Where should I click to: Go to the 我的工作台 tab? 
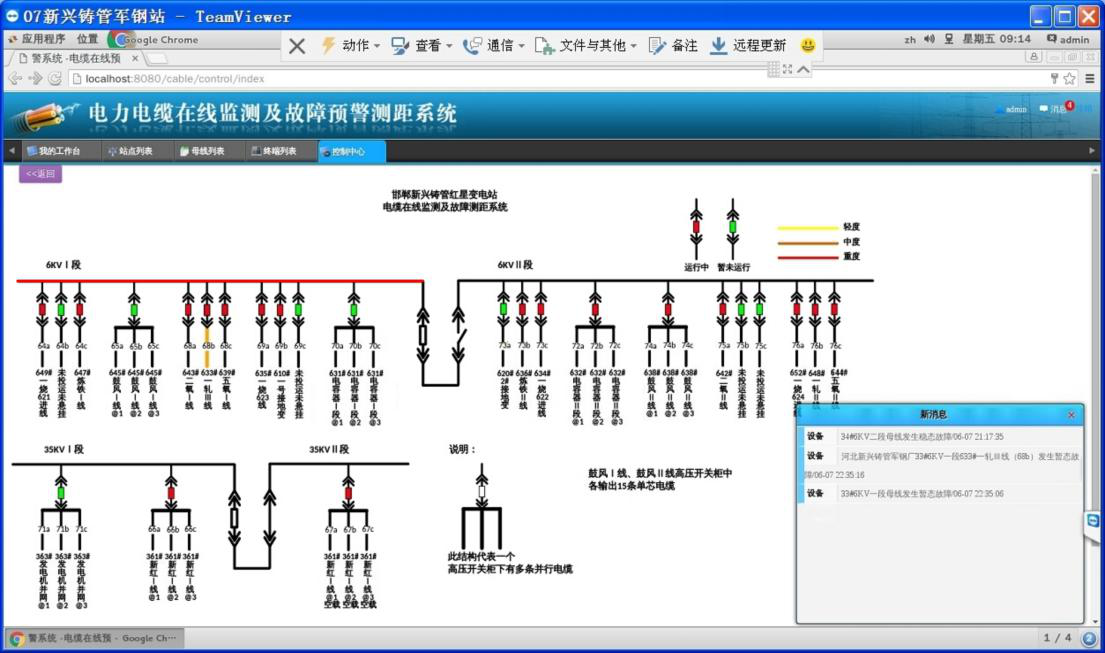pyautogui.click(x=54, y=152)
